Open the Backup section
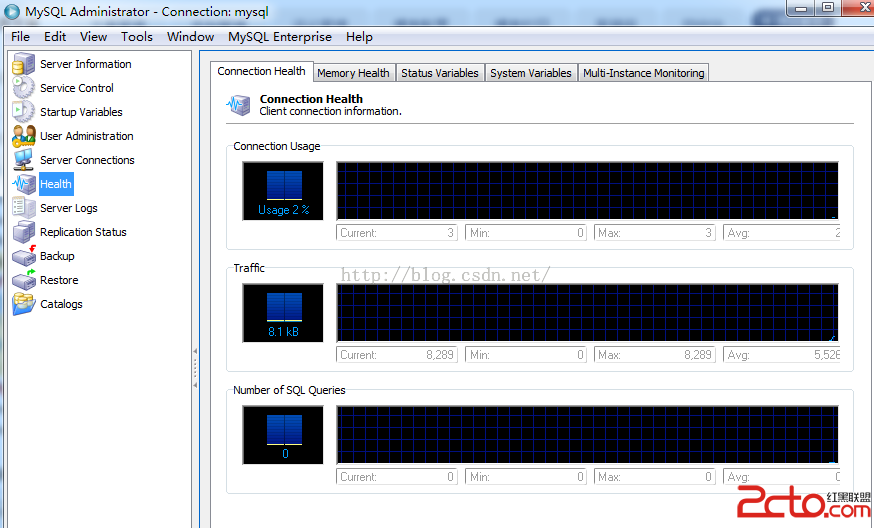The height and width of the screenshot is (528, 874). pyautogui.click(x=57, y=256)
